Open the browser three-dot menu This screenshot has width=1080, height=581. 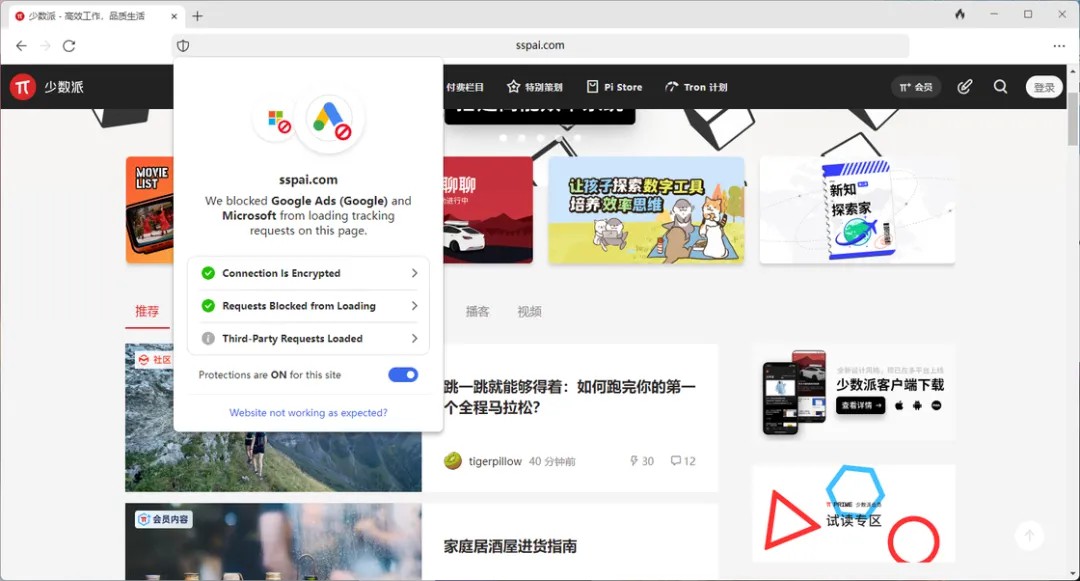(1059, 46)
